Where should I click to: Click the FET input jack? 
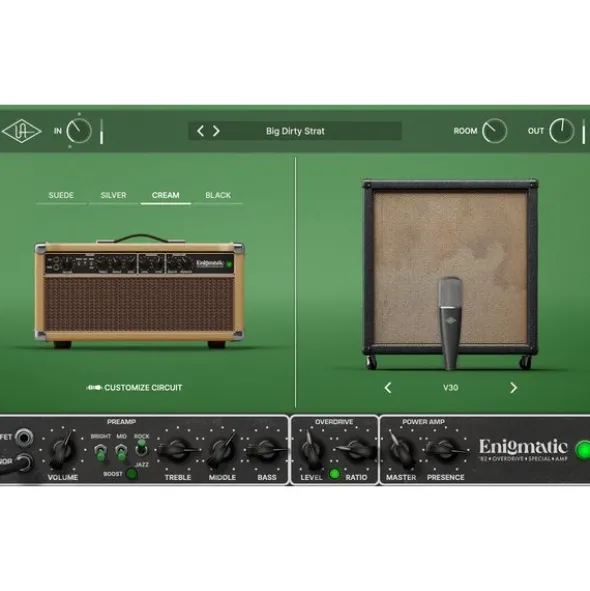24,438
